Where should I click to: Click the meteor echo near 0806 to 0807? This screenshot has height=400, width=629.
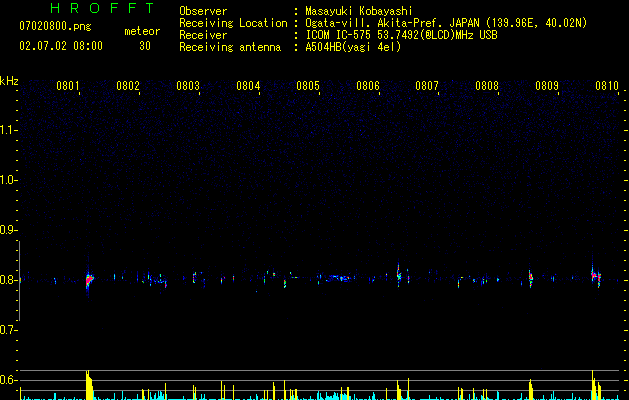click(399, 275)
